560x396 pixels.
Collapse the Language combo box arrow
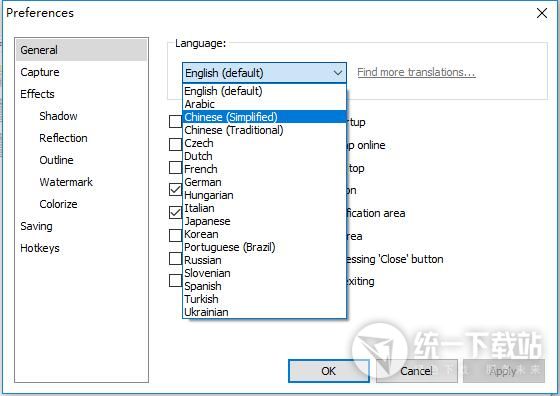338,73
